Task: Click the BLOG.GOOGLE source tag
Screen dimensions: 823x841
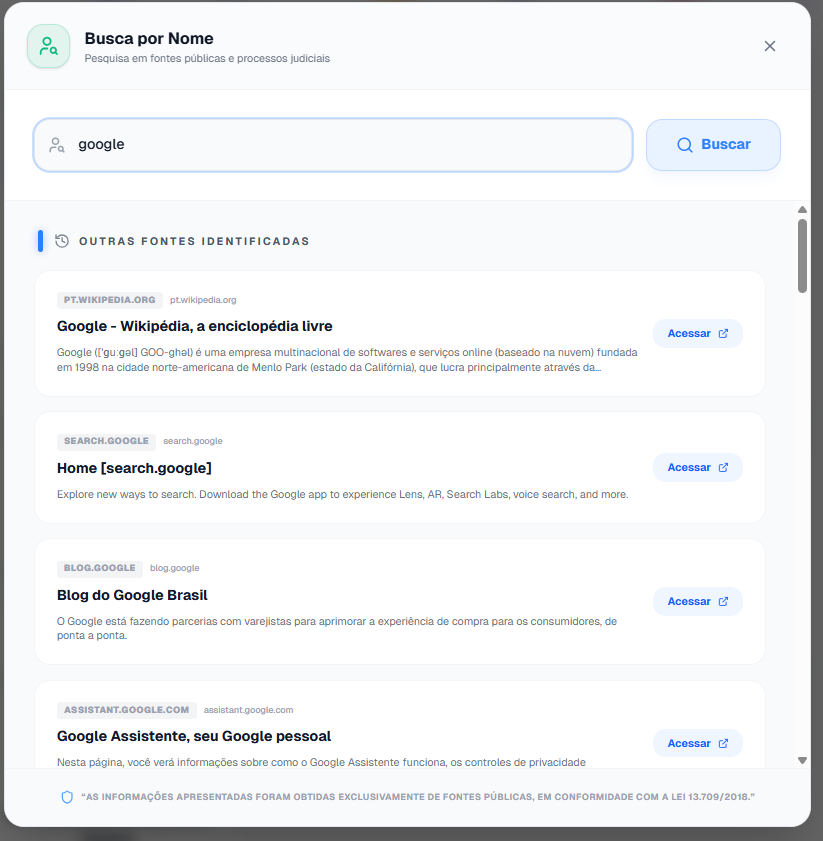Action: (99, 568)
